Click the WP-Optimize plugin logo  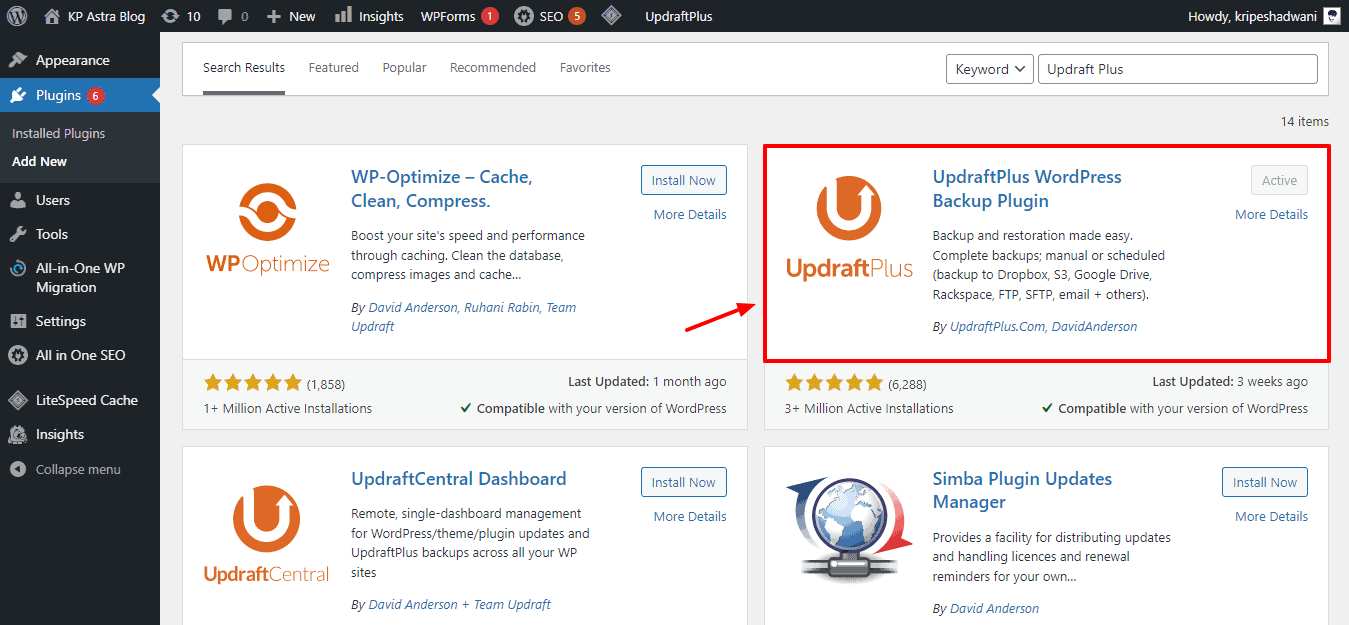point(267,229)
